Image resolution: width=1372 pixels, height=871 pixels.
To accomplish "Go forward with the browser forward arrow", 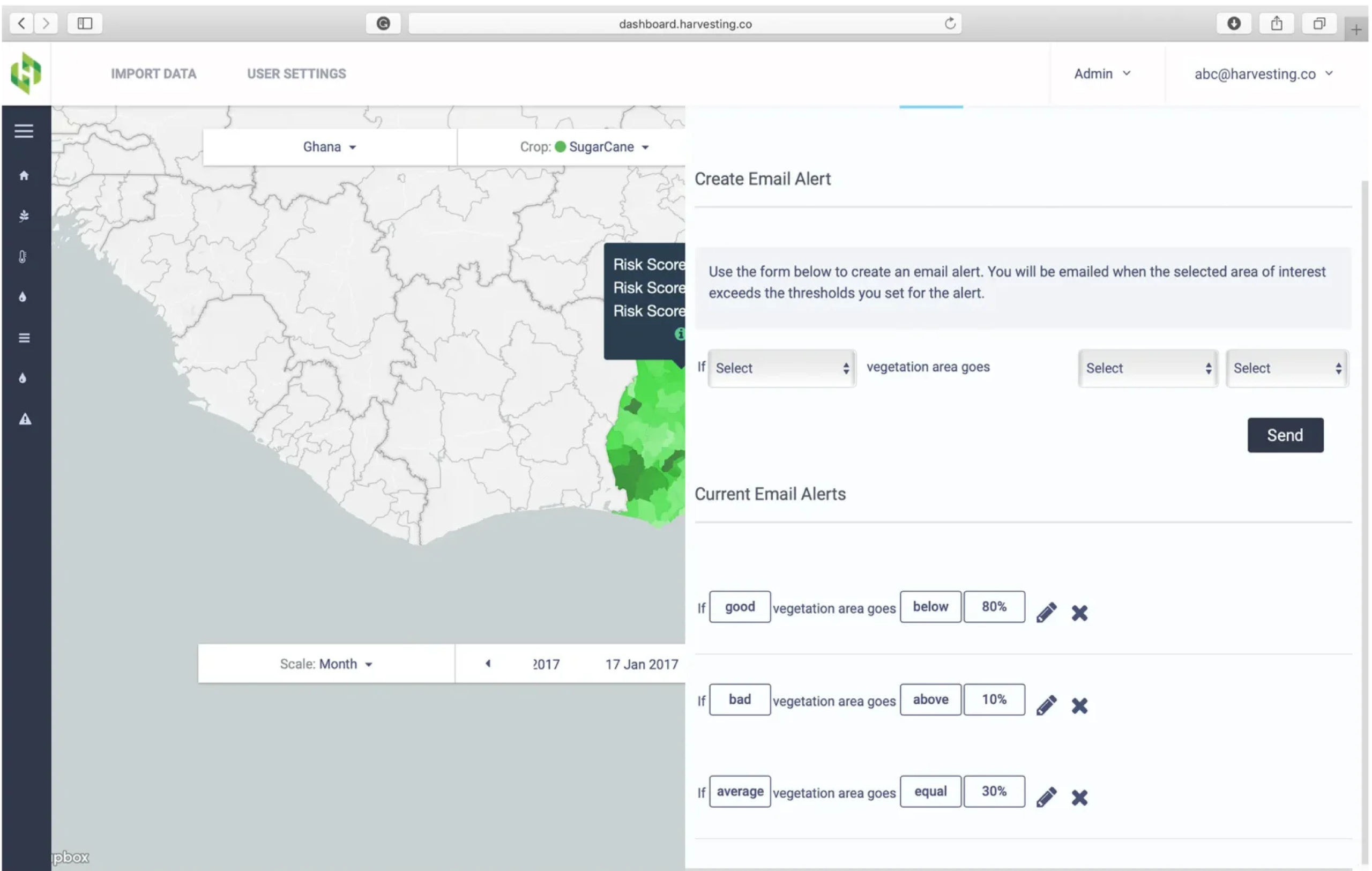I will coord(46,24).
